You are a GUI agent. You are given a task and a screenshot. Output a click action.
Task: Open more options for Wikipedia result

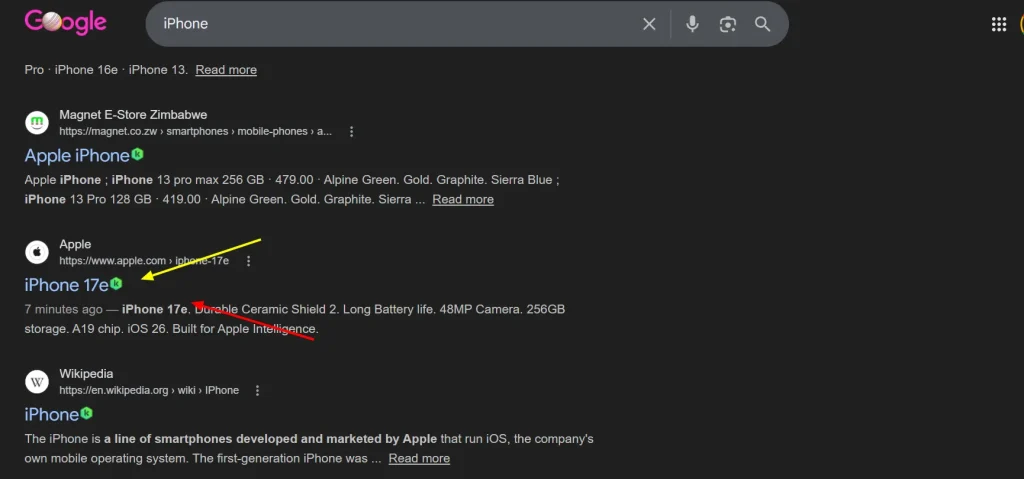(x=258, y=390)
